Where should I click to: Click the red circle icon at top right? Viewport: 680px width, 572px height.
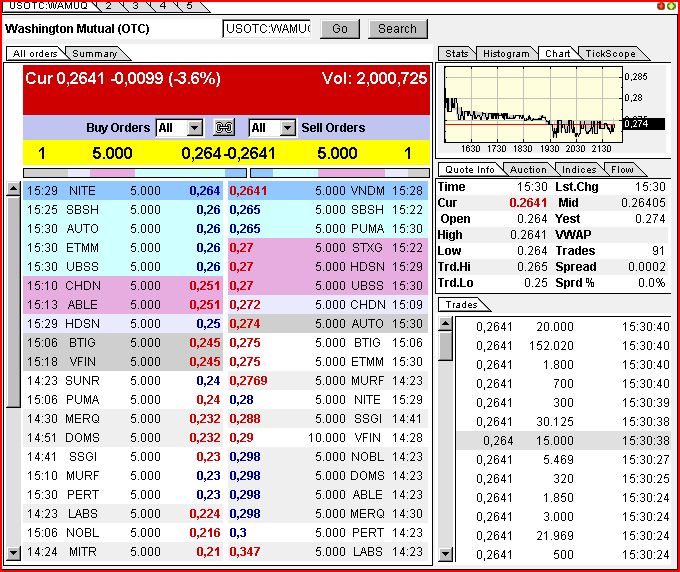tap(661, 6)
